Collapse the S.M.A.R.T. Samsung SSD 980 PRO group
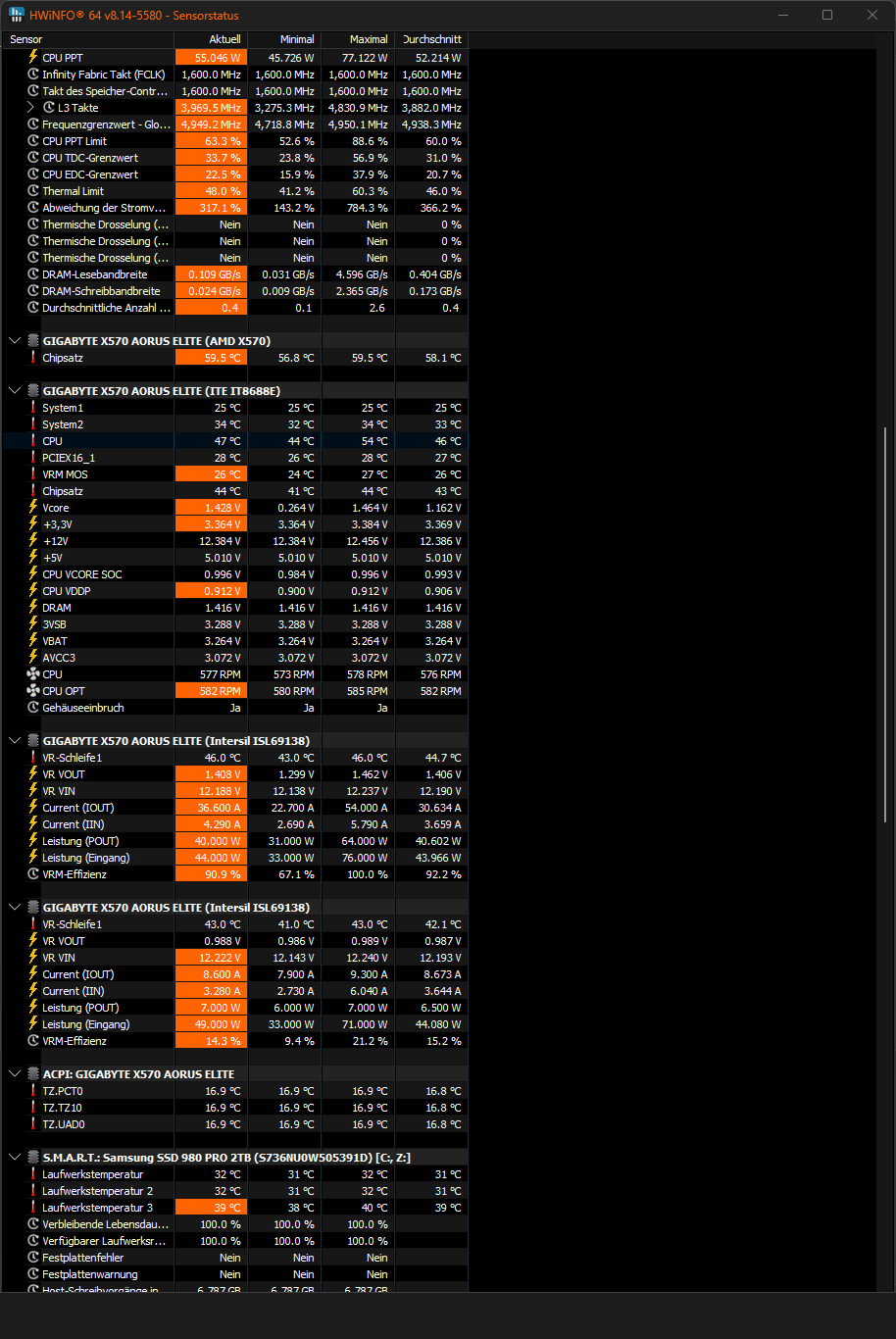Image resolution: width=896 pixels, height=1339 pixels. (15, 1158)
